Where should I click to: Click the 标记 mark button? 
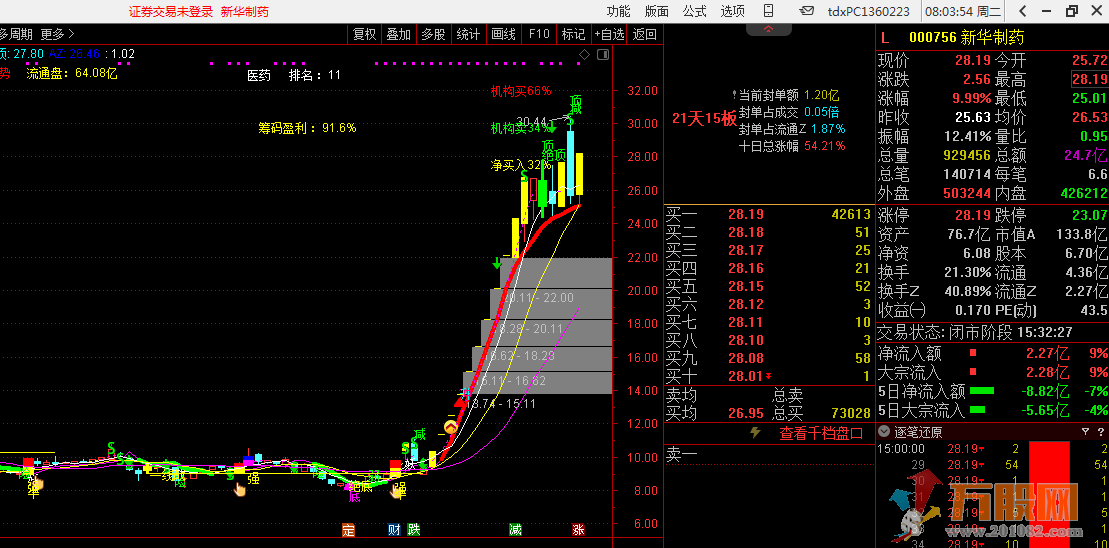click(574, 34)
